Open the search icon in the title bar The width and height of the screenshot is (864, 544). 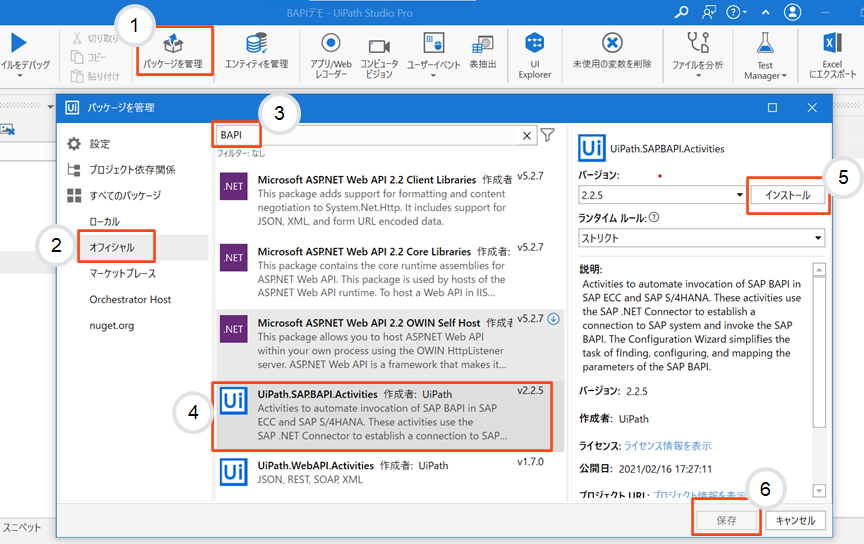pos(682,12)
